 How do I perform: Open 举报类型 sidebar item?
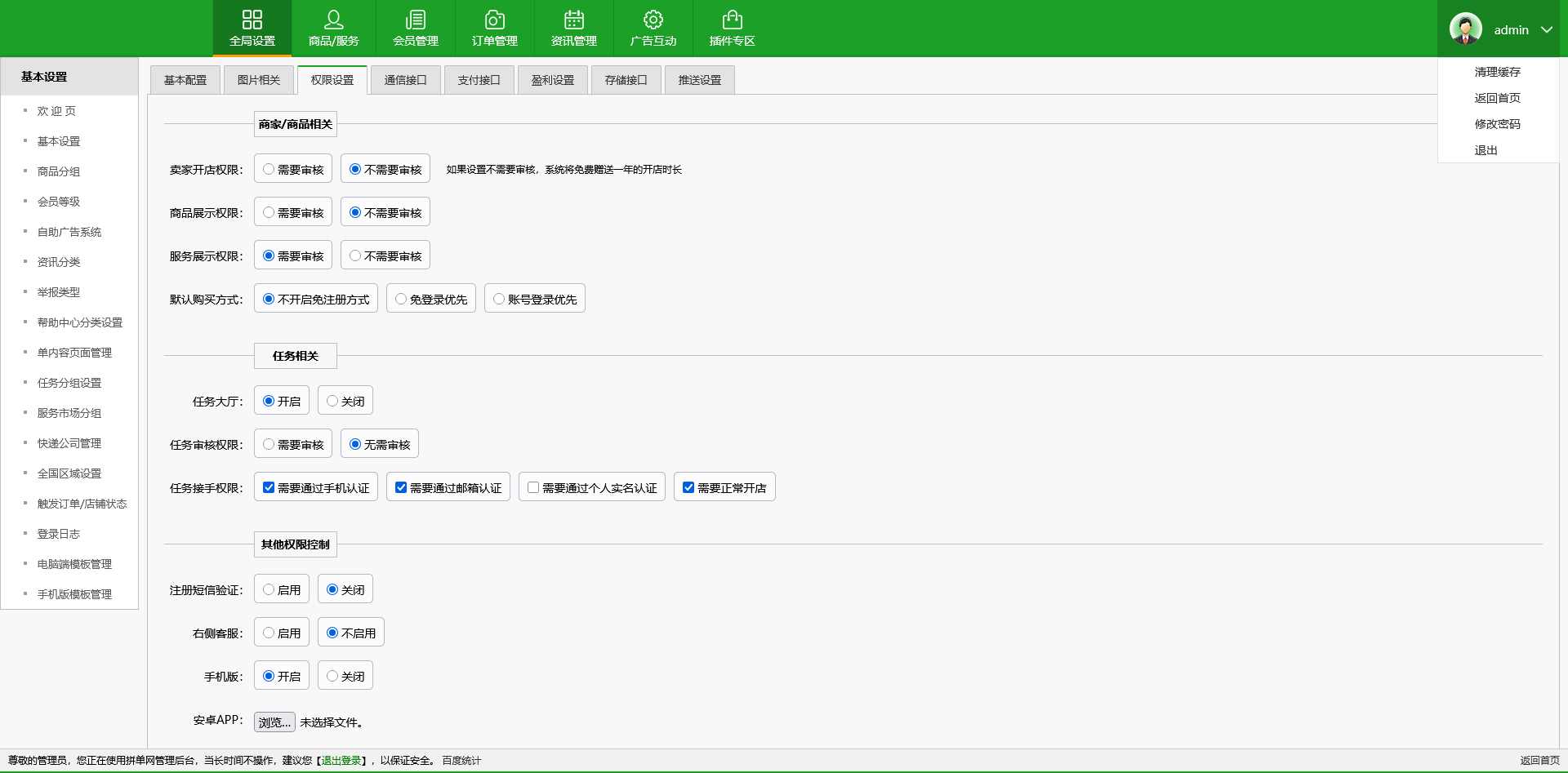click(x=59, y=292)
